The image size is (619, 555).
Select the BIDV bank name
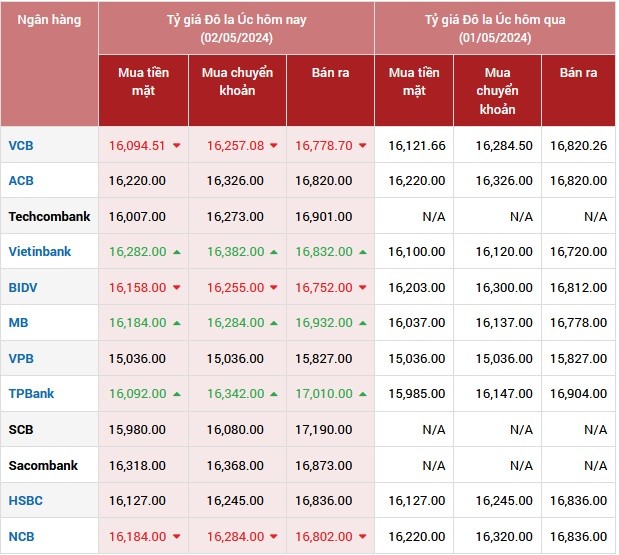23,288
